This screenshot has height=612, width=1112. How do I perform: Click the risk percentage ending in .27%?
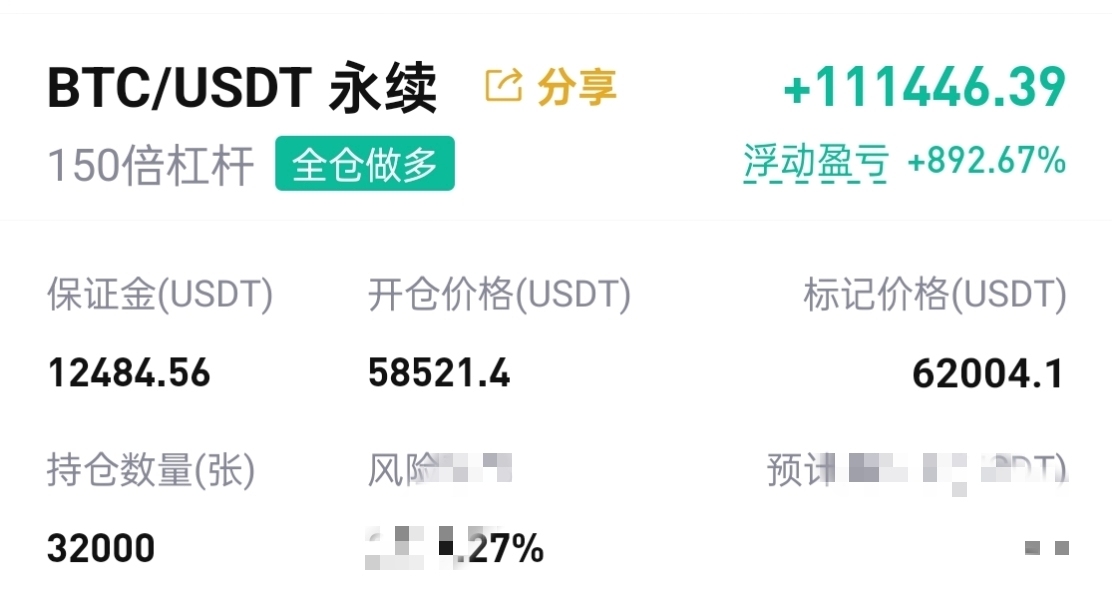pyautogui.click(x=455, y=548)
